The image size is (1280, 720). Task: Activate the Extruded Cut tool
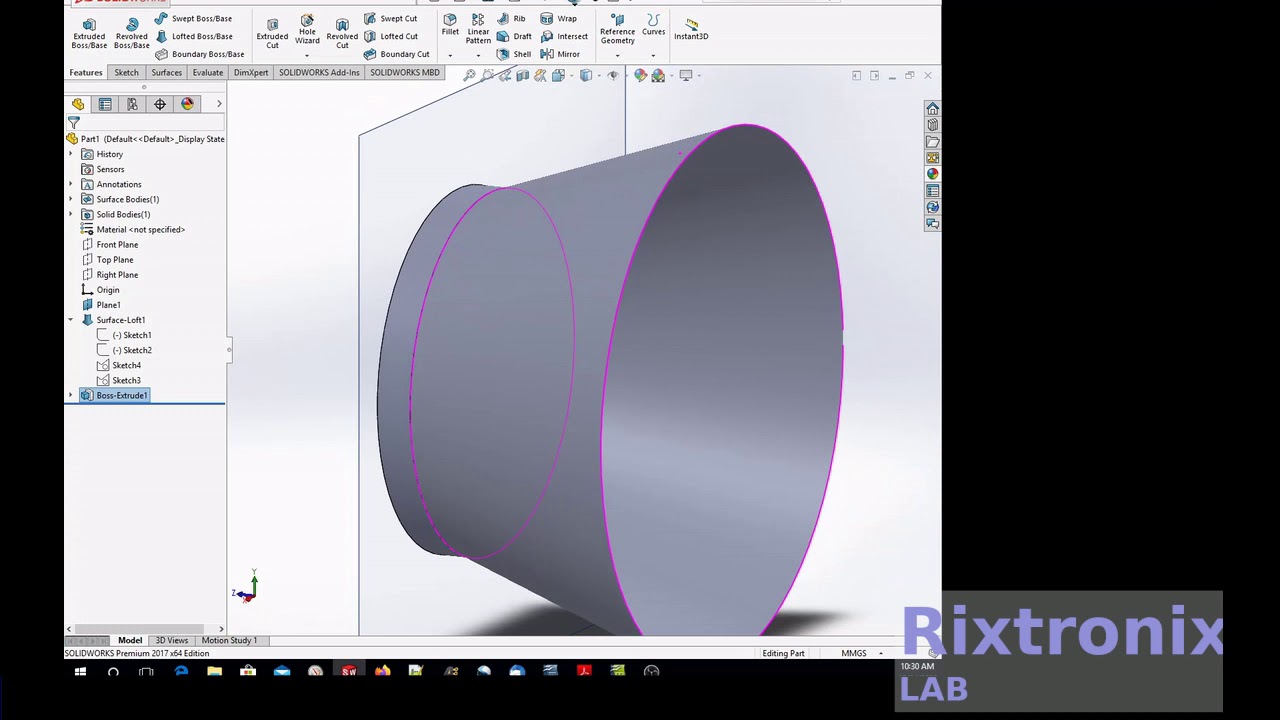pos(272,33)
